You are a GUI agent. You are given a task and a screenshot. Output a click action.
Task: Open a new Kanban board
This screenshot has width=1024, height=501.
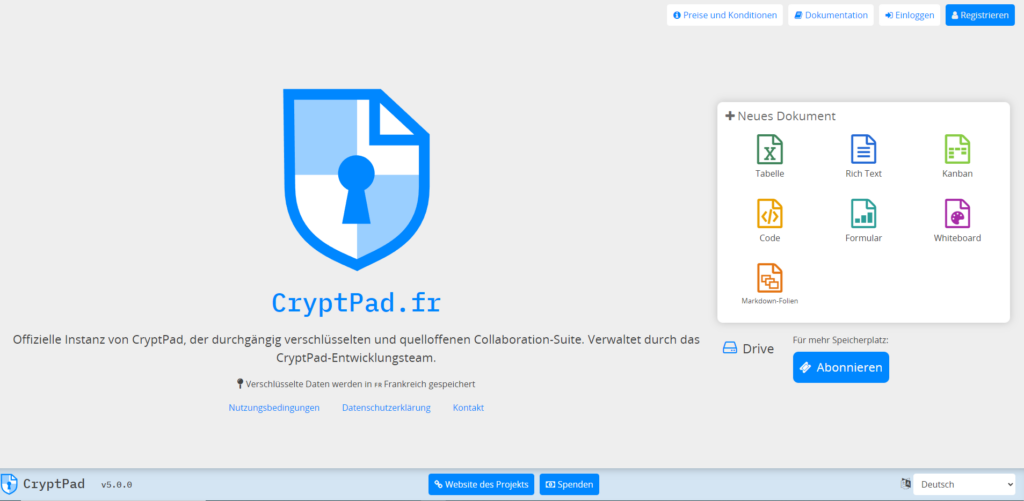point(957,157)
